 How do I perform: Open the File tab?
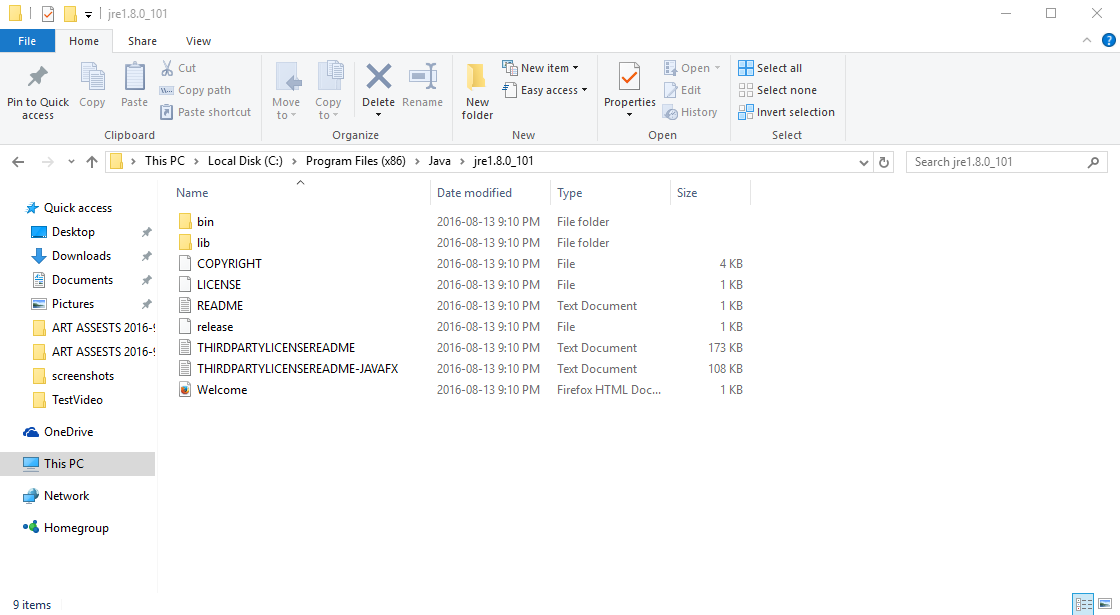coord(27,41)
